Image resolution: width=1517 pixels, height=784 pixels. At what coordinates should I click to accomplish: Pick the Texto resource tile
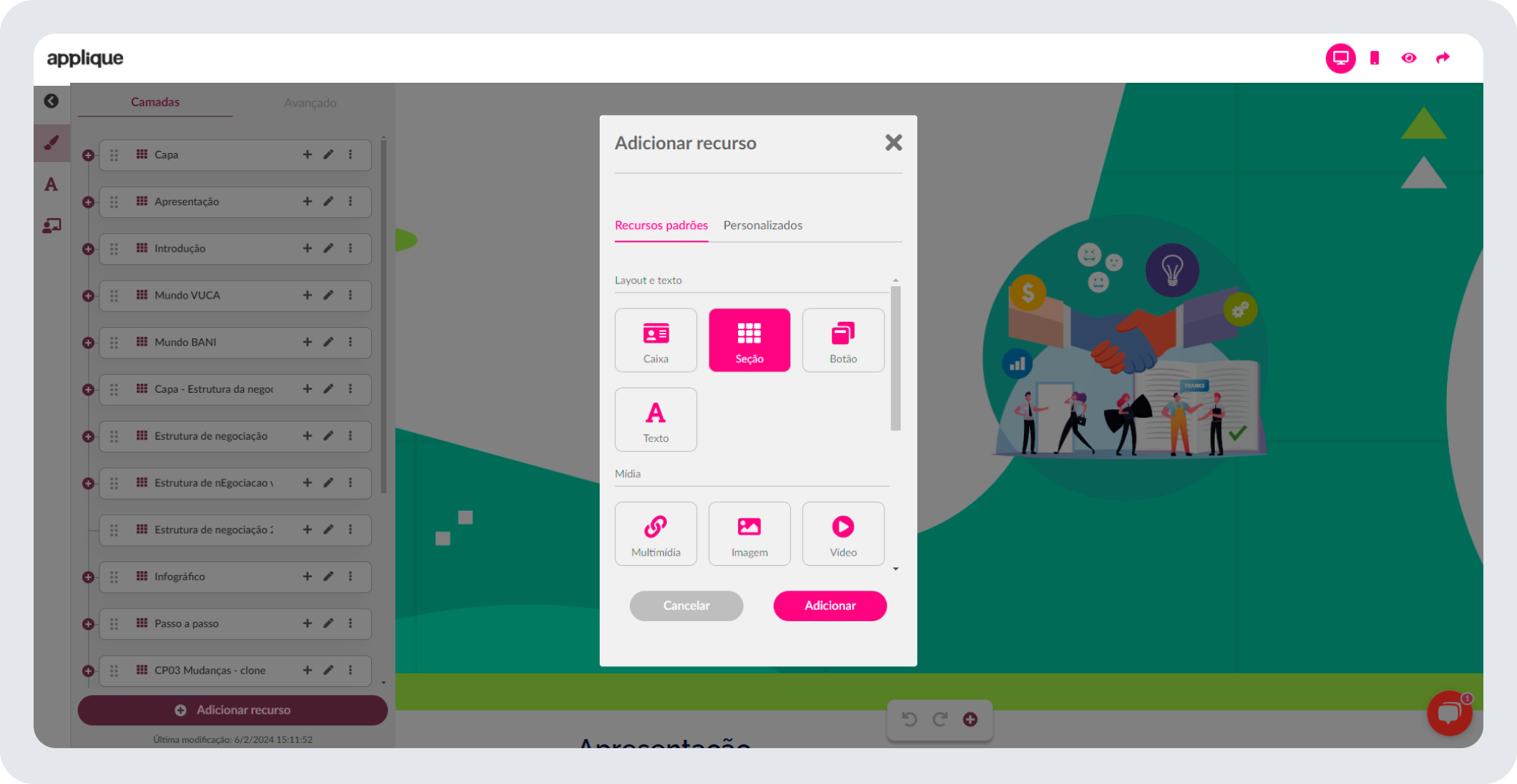(655, 420)
